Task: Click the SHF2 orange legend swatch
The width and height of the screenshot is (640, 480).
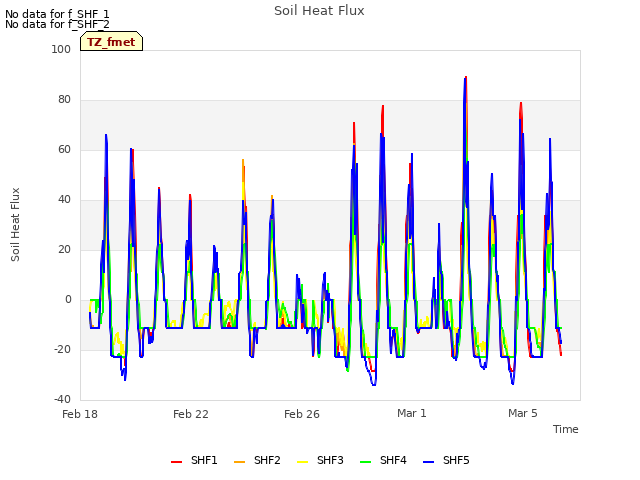Action: 240,462
